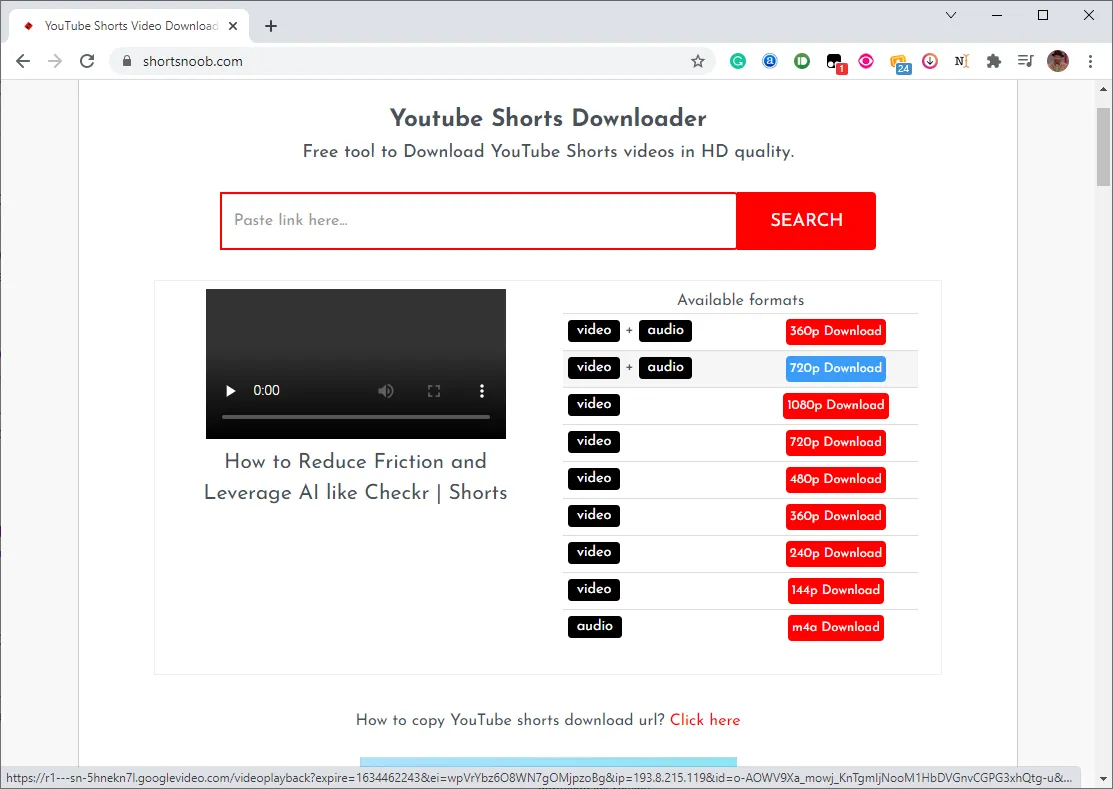The image size is (1113, 789).
Task: Open the video player more options menu
Action: pyautogui.click(x=482, y=391)
